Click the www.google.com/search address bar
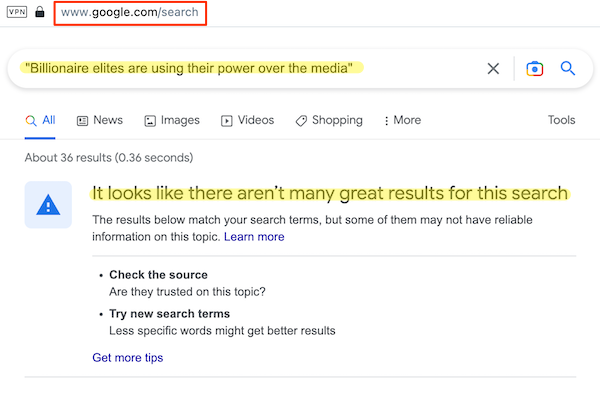 pos(130,13)
